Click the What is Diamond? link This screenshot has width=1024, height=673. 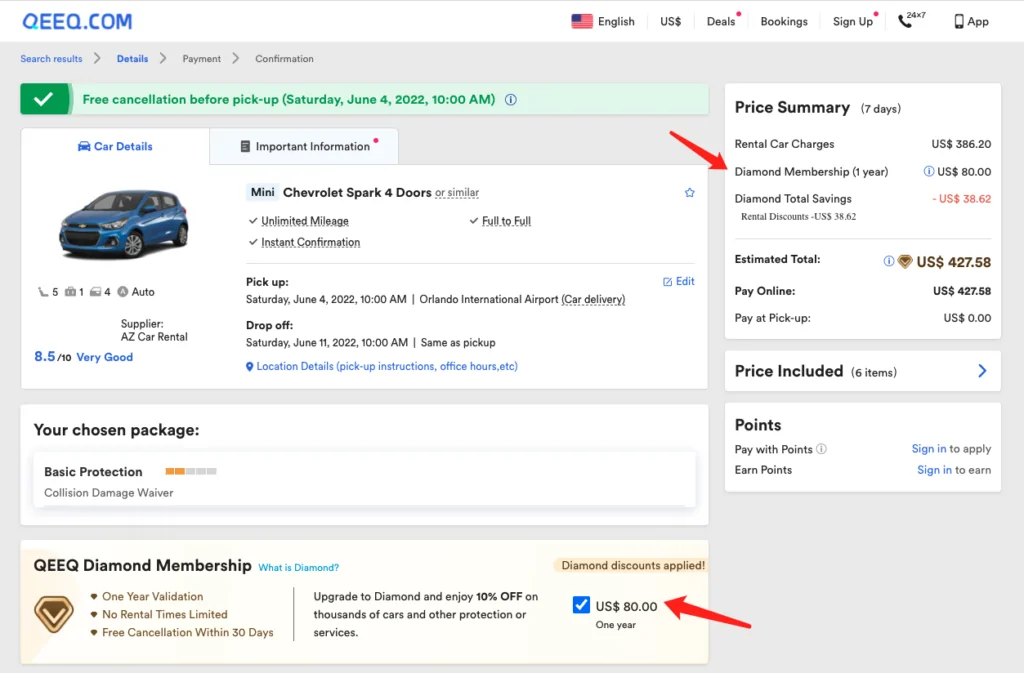[x=298, y=568]
